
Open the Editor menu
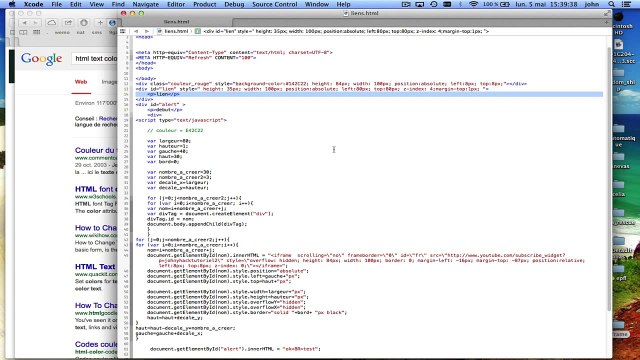176,4
